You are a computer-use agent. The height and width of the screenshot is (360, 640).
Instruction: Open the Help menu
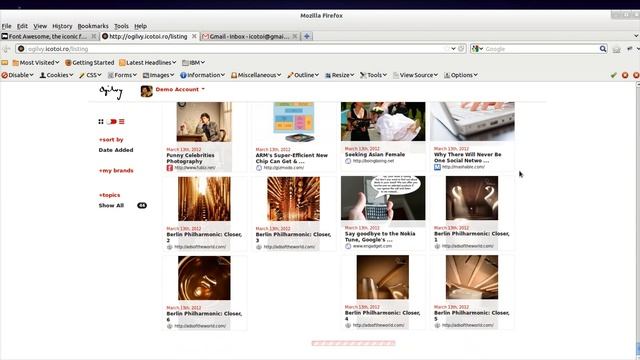point(140,26)
